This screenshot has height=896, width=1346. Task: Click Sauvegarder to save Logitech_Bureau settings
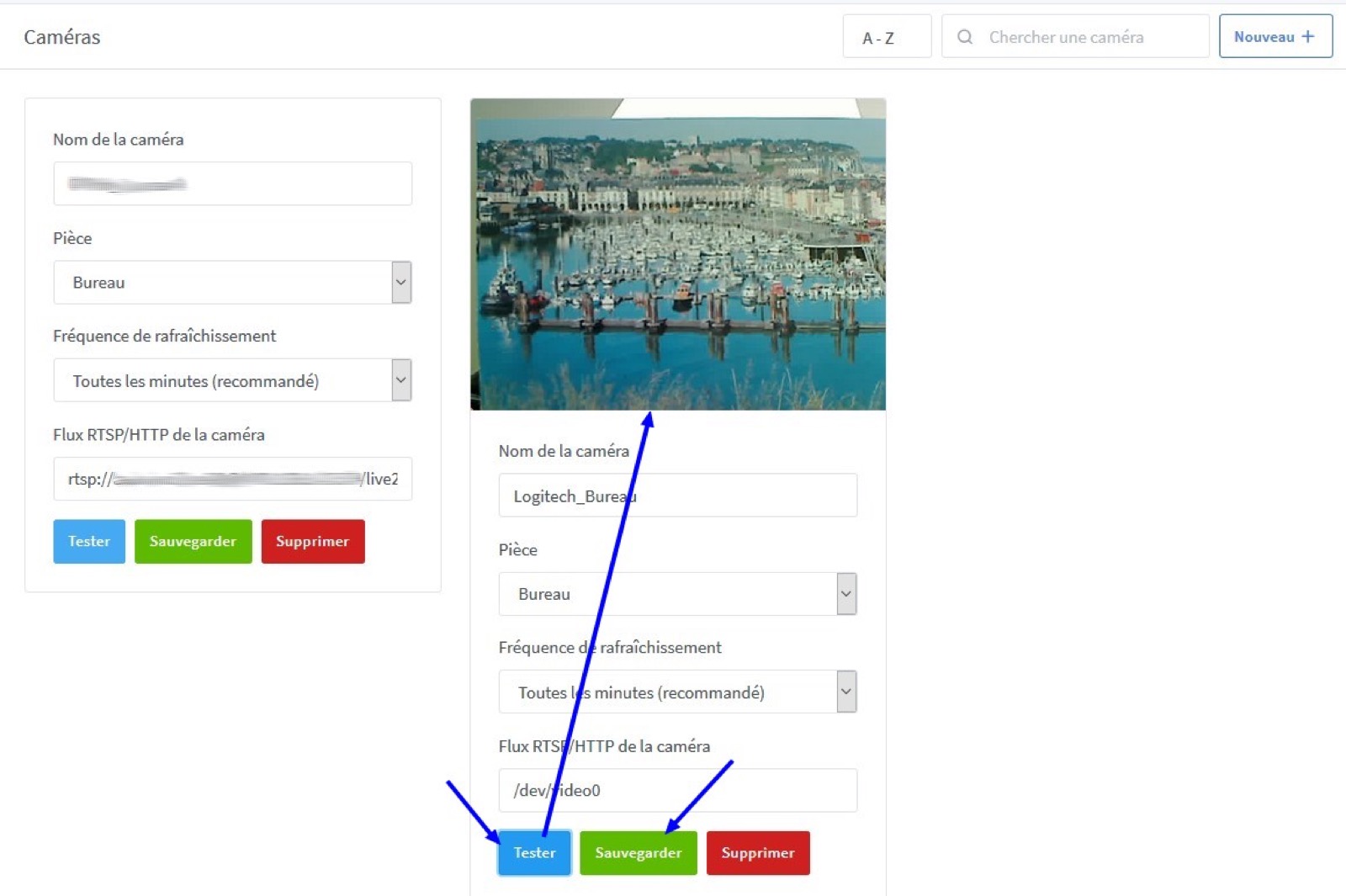[x=638, y=852]
